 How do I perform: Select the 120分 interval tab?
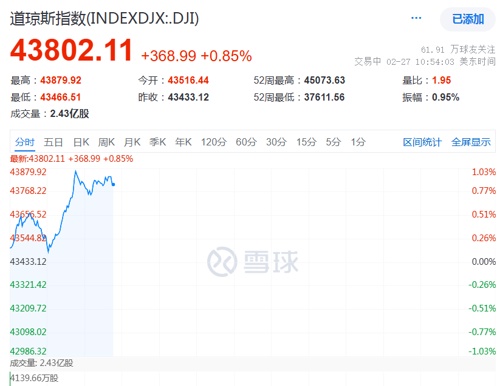pyautogui.click(x=214, y=142)
